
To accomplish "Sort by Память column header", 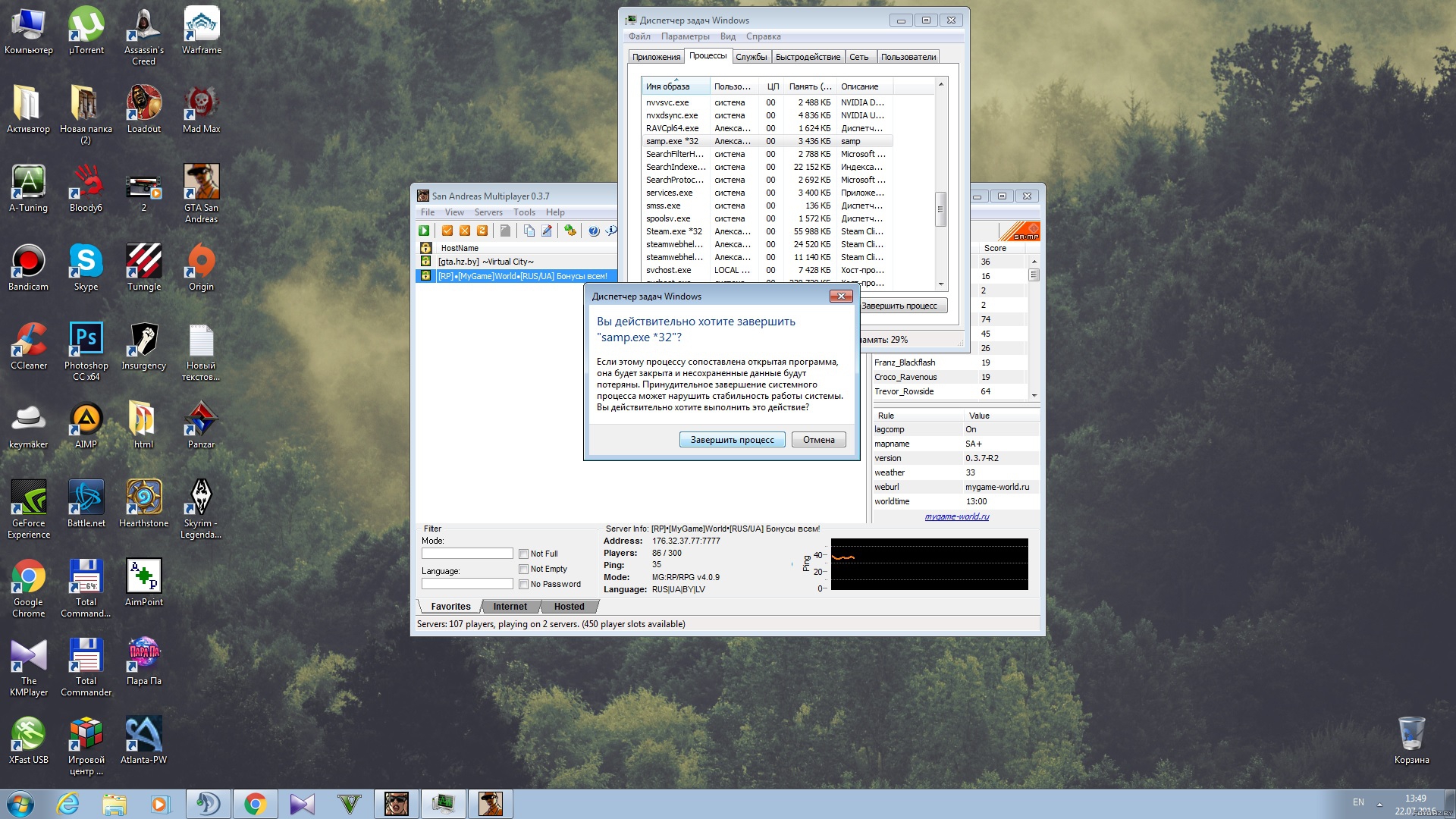I will (810, 86).
